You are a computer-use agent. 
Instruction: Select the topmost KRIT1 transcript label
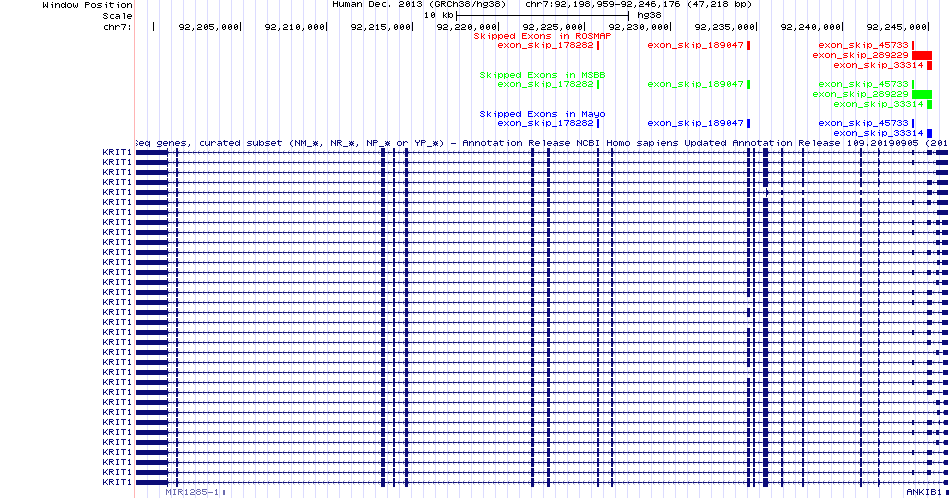pyautogui.click(x=117, y=153)
